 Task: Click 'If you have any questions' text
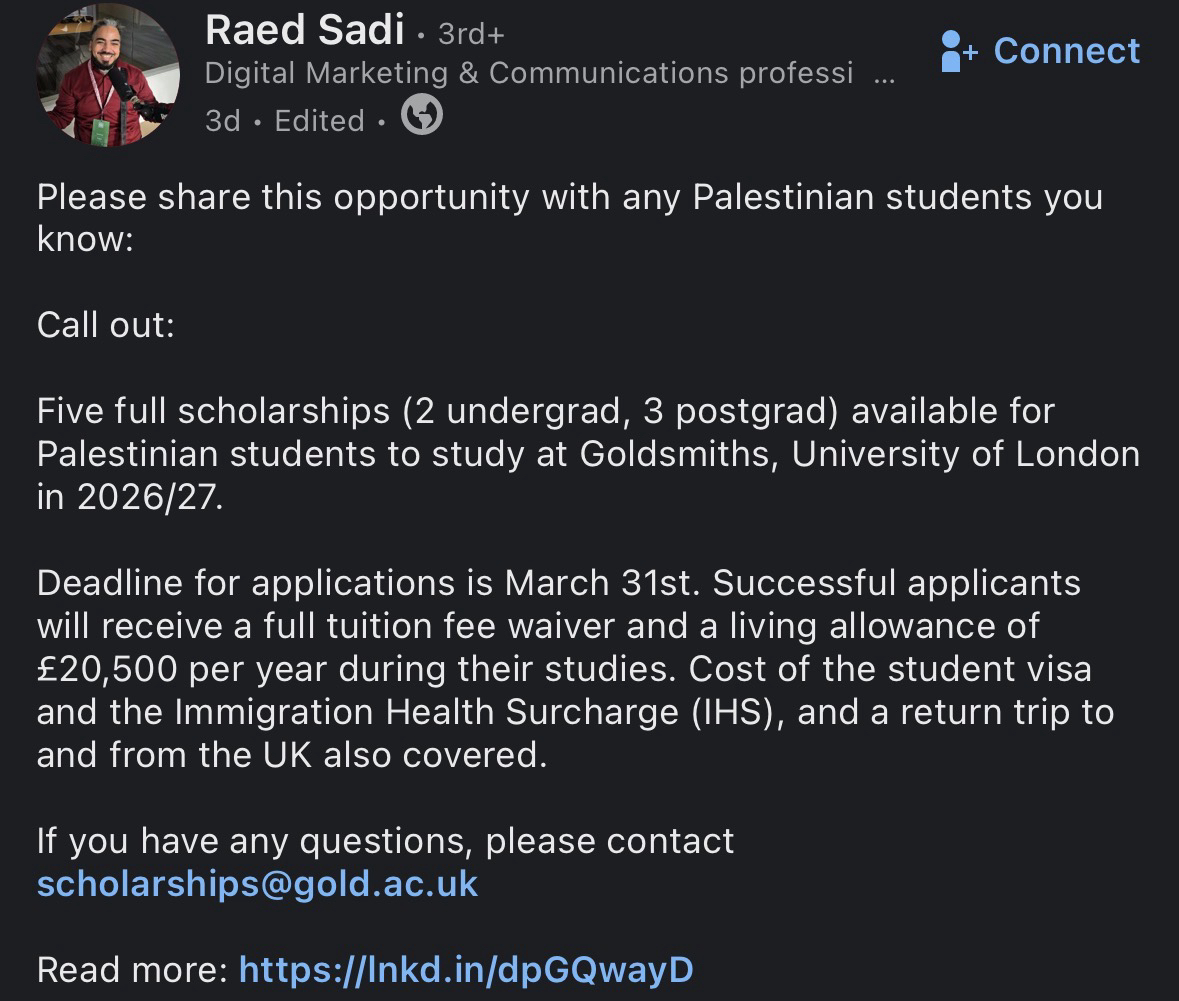coord(385,841)
